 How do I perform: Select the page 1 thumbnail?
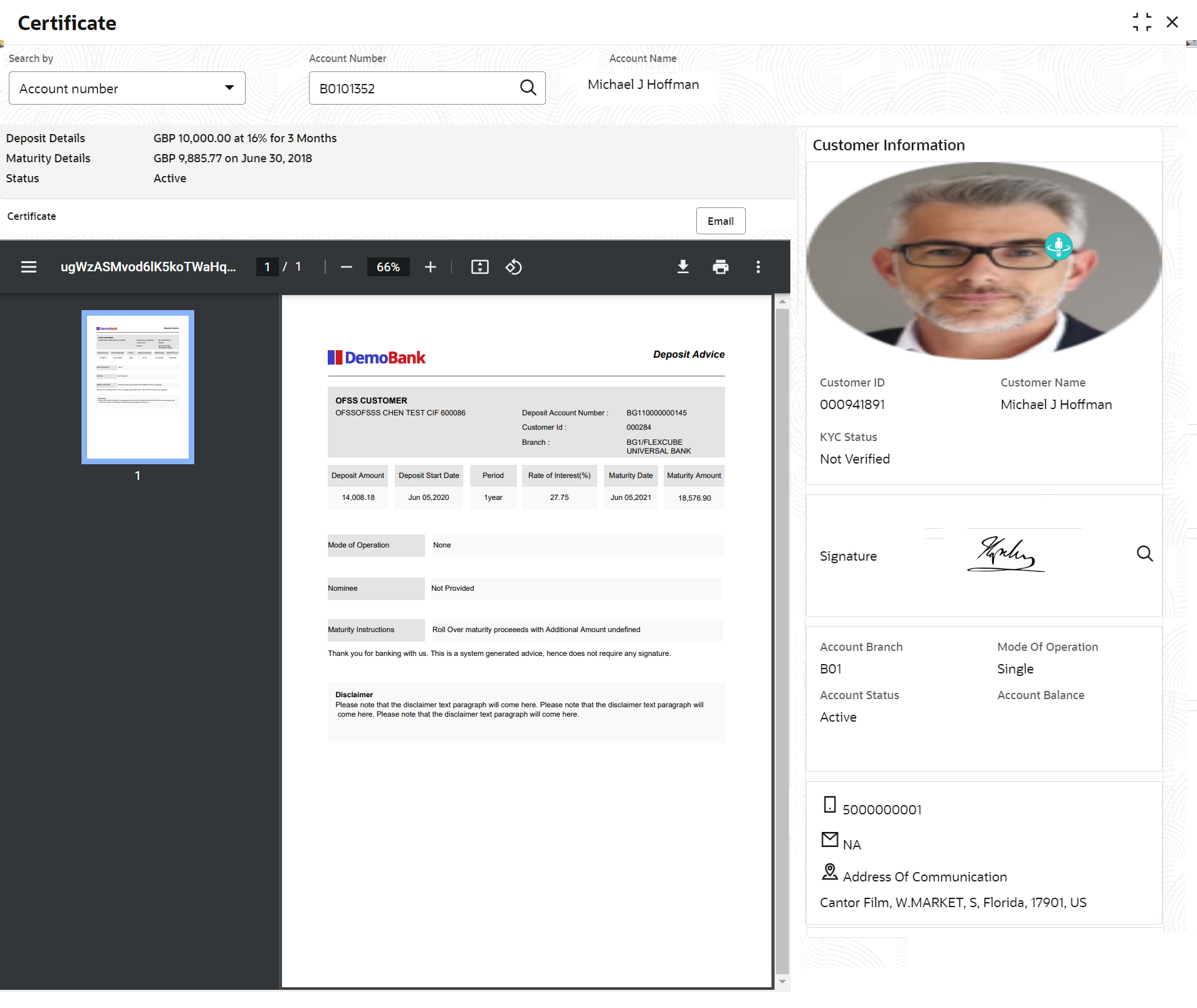pos(138,387)
